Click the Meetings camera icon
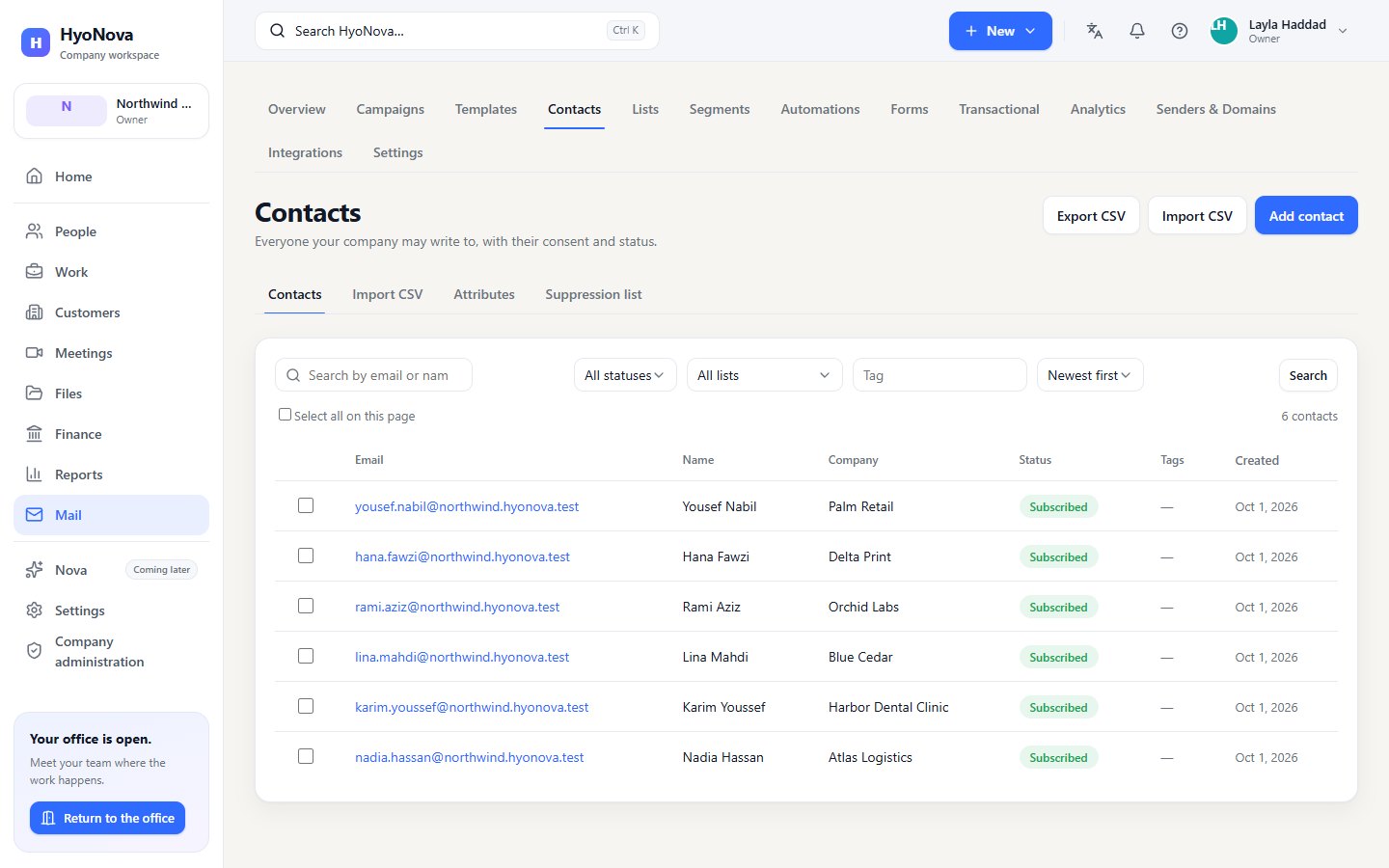The image size is (1389, 868). pos(35,353)
